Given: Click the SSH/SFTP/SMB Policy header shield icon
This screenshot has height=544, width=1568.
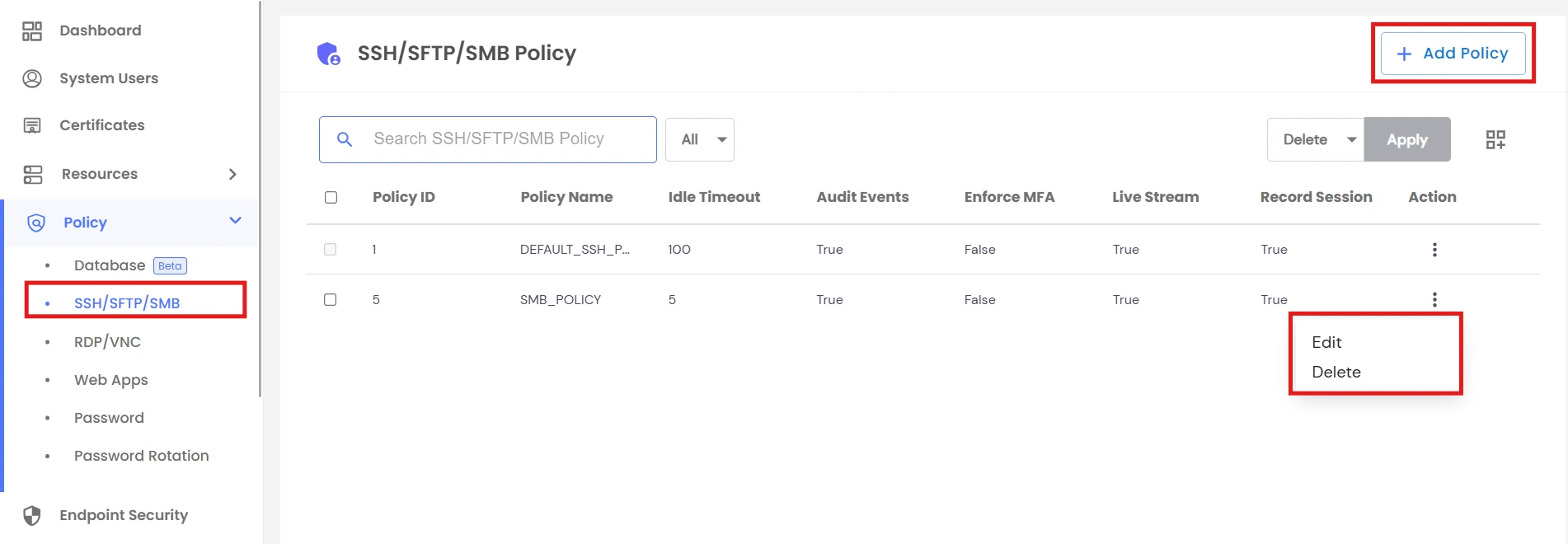Looking at the screenshot, I should pos(329,54).
